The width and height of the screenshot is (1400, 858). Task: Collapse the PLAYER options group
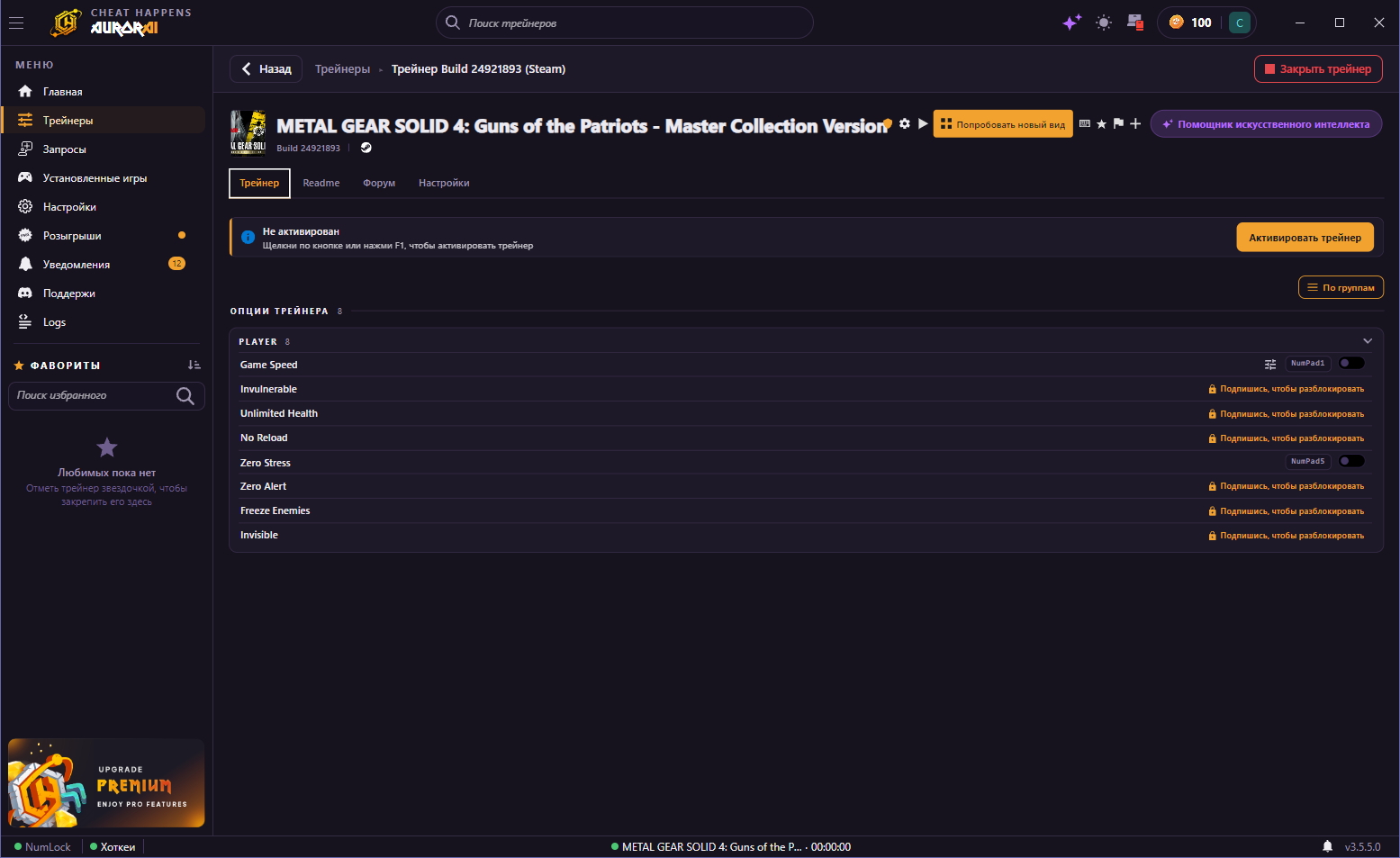point(1368,341)
